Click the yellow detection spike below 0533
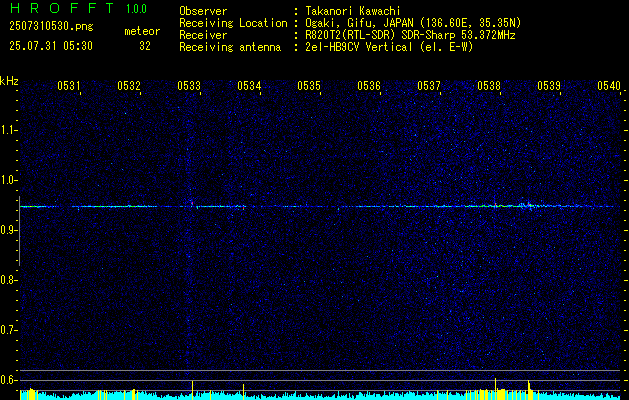629x400 pixels. [193, 389]
